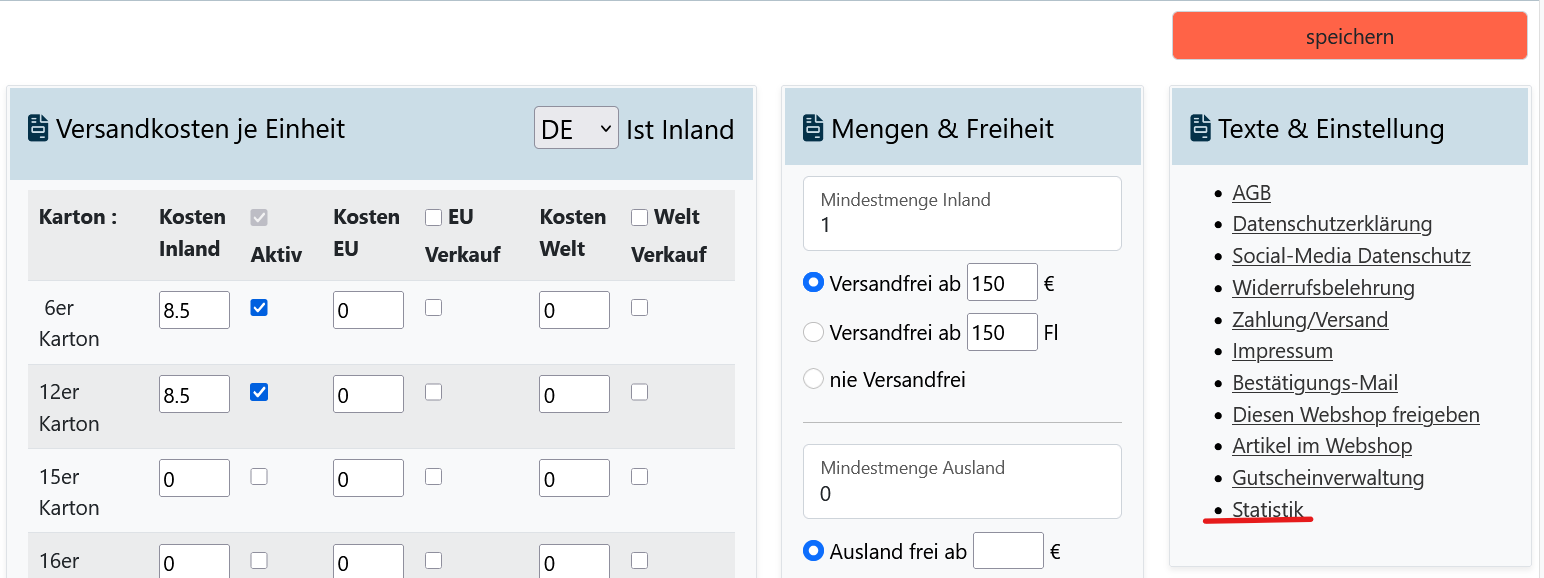Choose Versandfrei ab 150 Fl option
Viewport: 1544px width, 578px height.
[x=814, y=332]
